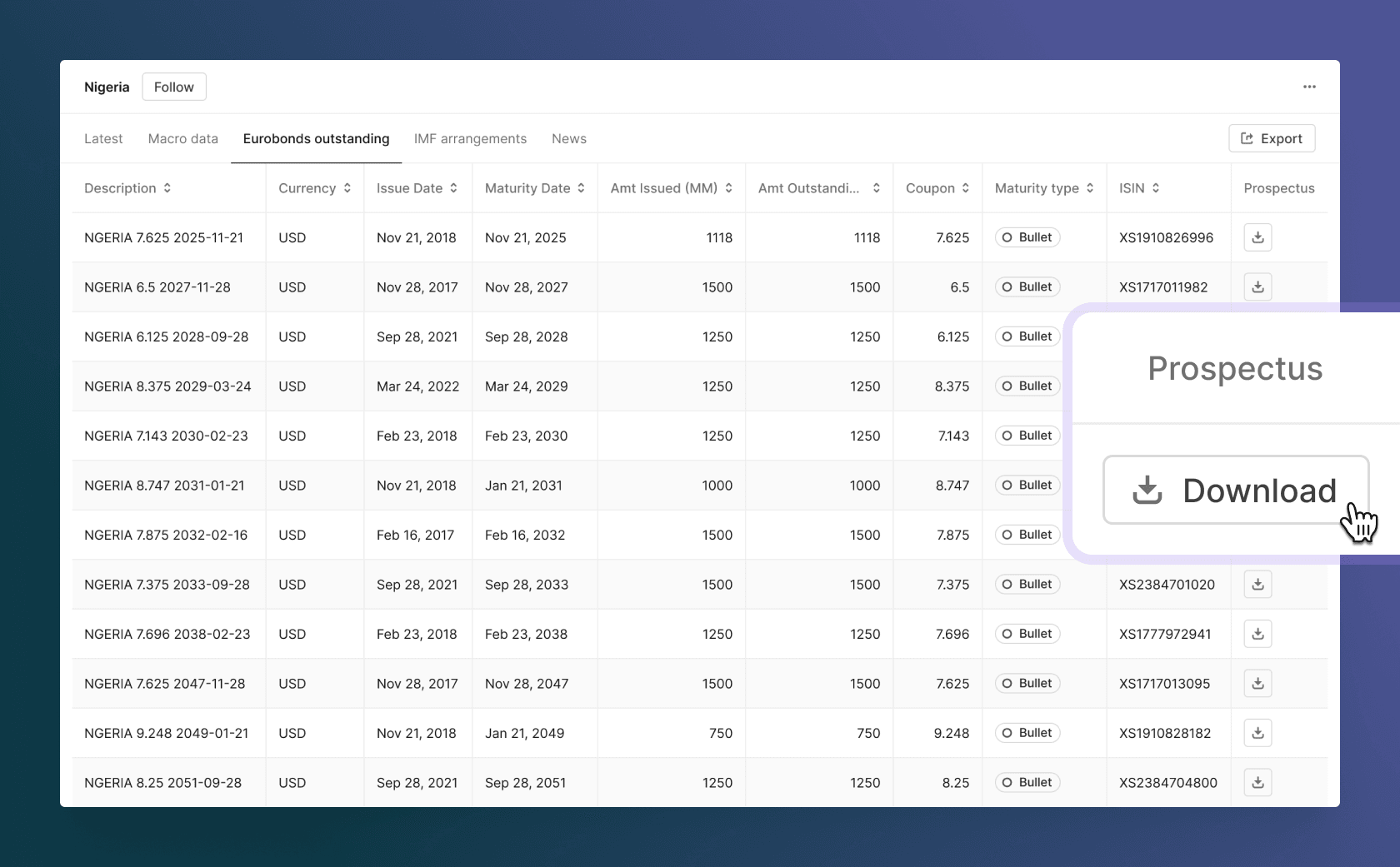This screenshot has height=867, width=1400.
Task: Click the Bullet tag in the 6.5 2027 row
Action: 1027,287
